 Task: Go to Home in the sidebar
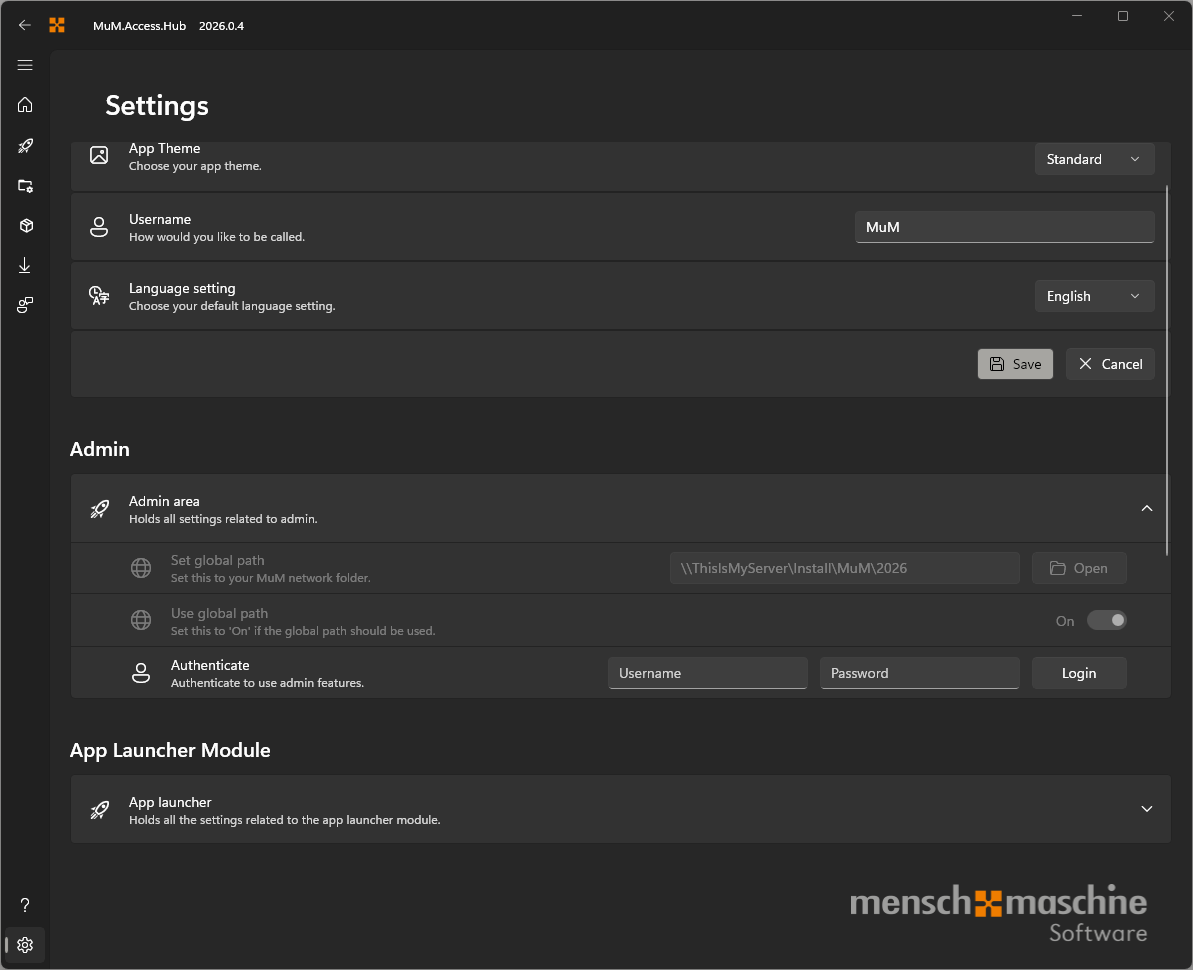pos(25,105)
